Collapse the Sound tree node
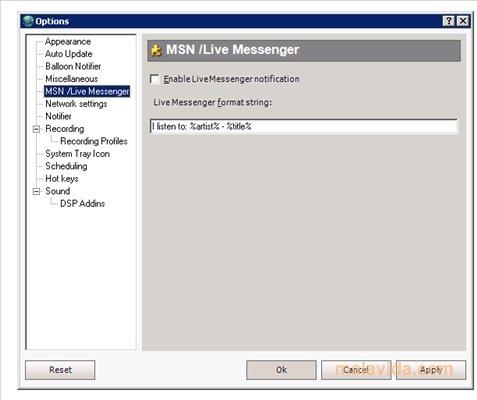 [x=36, y=191]
